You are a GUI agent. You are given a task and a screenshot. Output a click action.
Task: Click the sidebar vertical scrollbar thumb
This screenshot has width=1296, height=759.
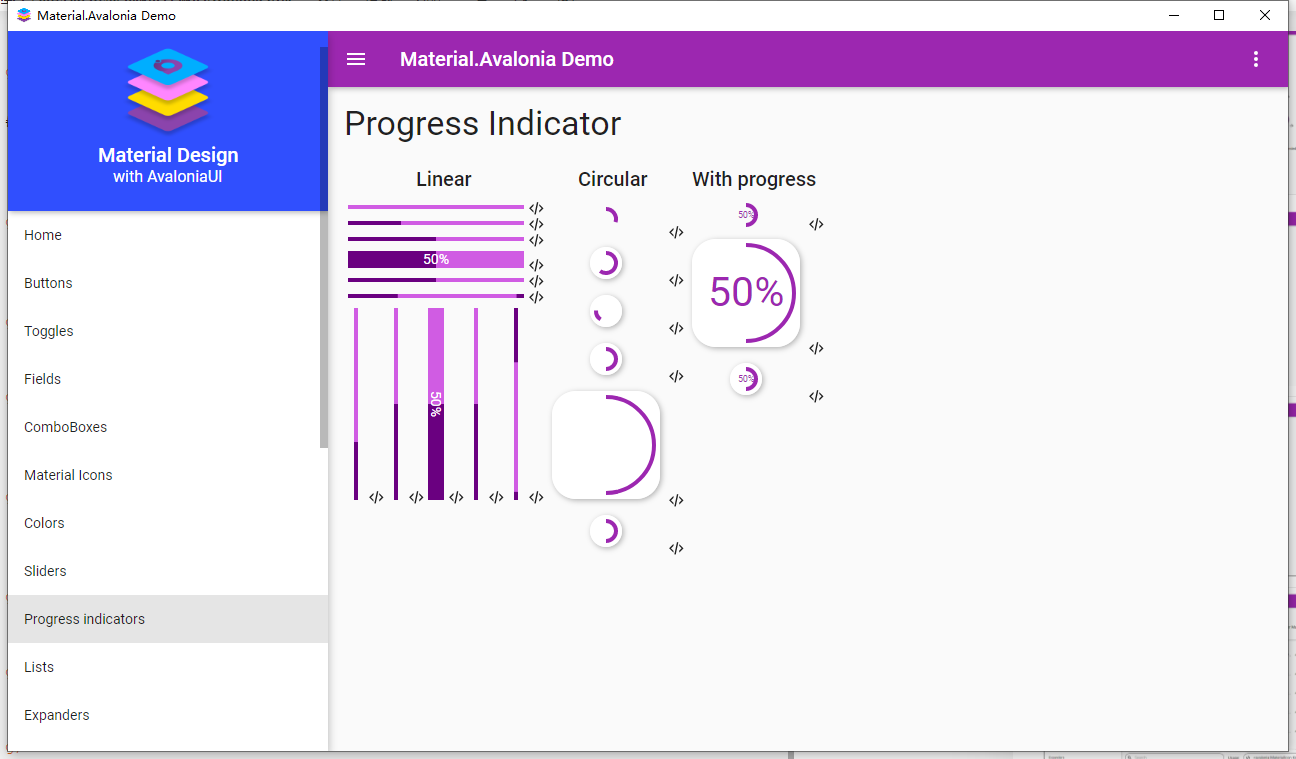tap(324, 247)
